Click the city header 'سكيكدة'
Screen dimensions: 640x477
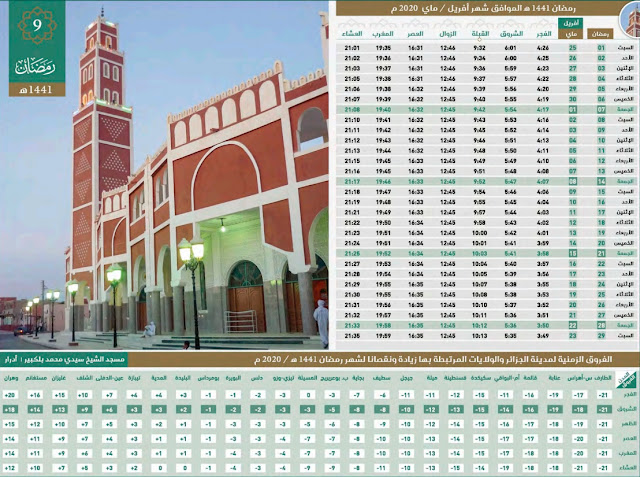480,378
